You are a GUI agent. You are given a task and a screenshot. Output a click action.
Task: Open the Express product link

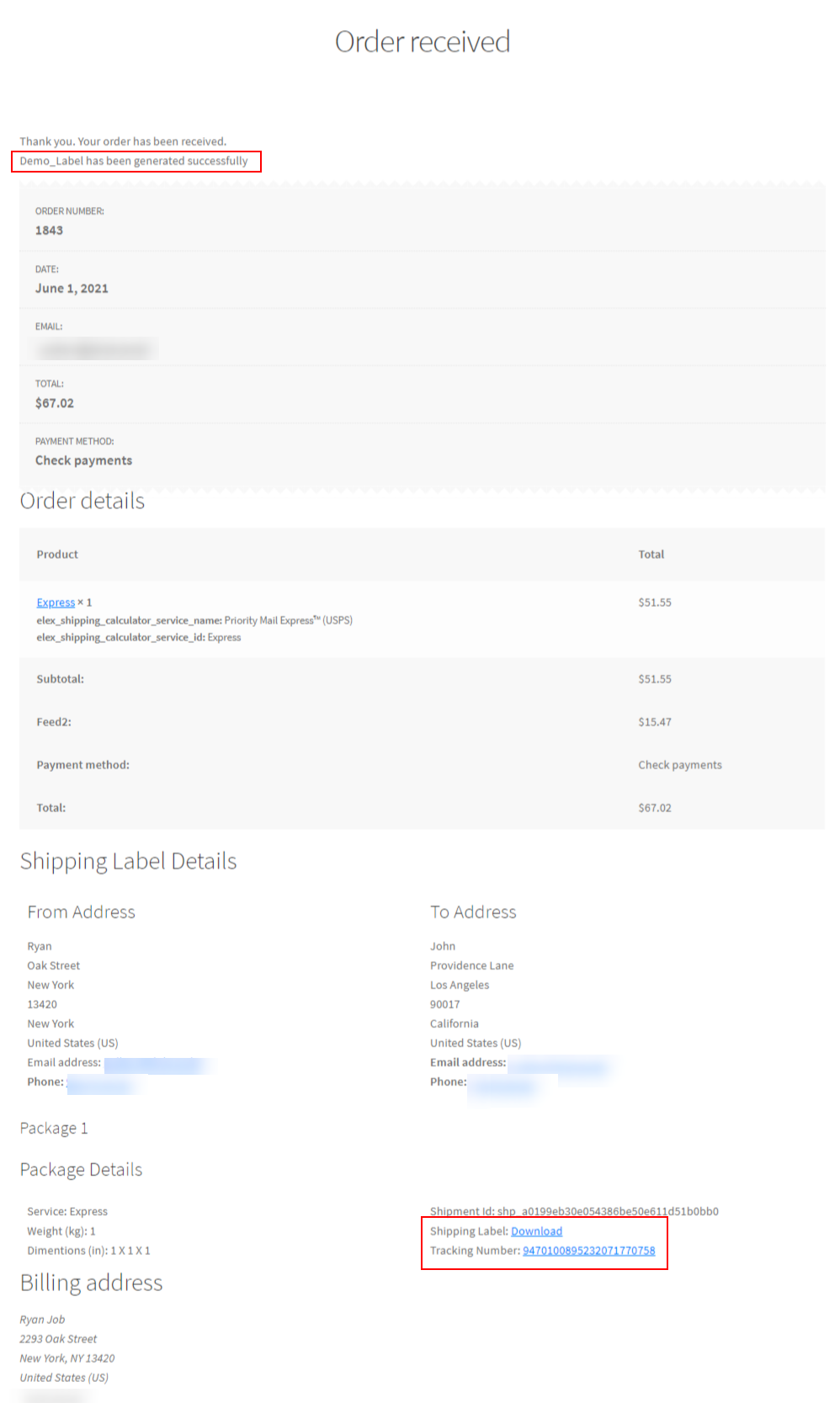[x=56, y=603]
